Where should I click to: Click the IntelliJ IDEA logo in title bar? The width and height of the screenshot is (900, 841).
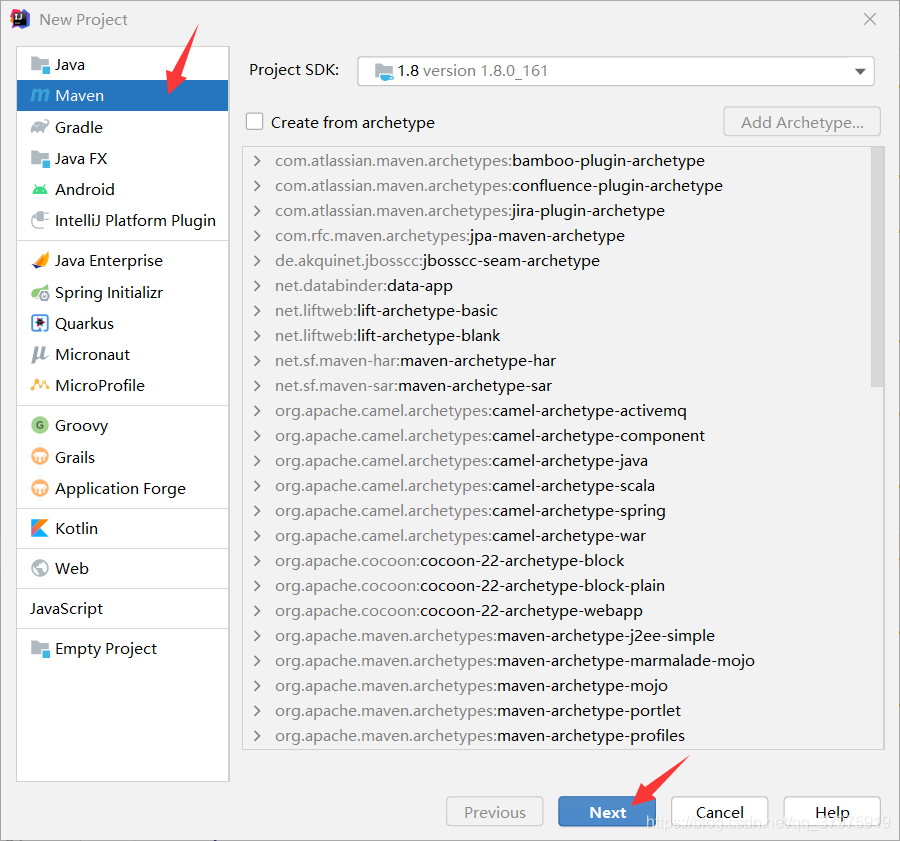pos(20,19)
